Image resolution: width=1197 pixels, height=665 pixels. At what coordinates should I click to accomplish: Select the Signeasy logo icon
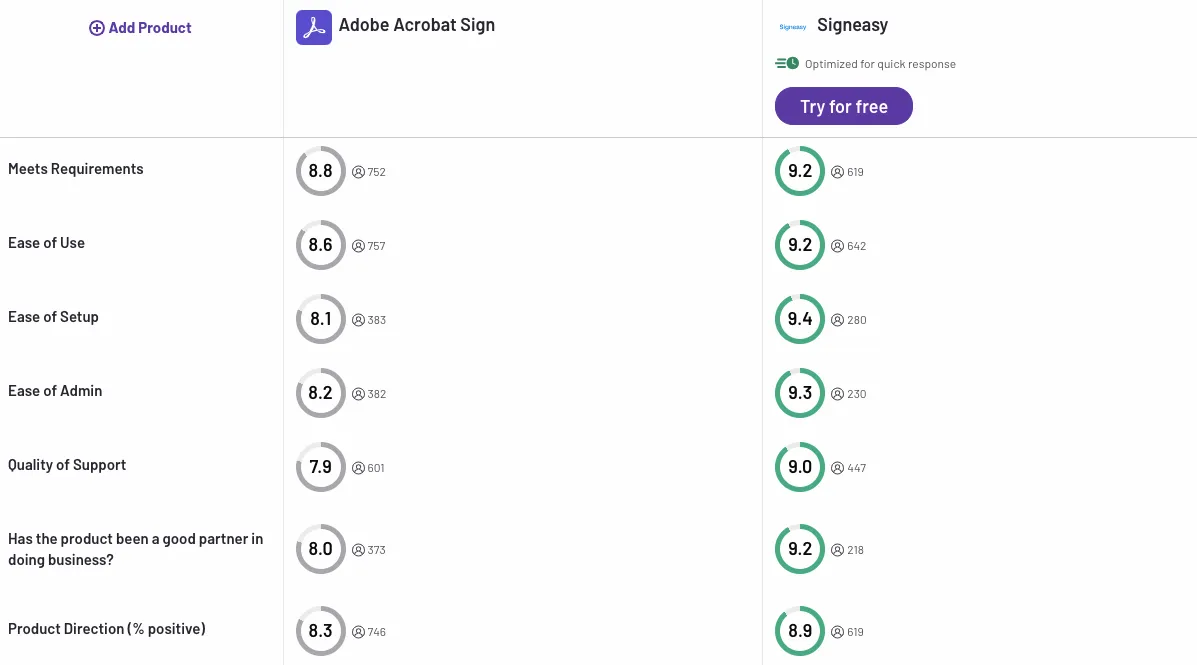pos(792,27)
